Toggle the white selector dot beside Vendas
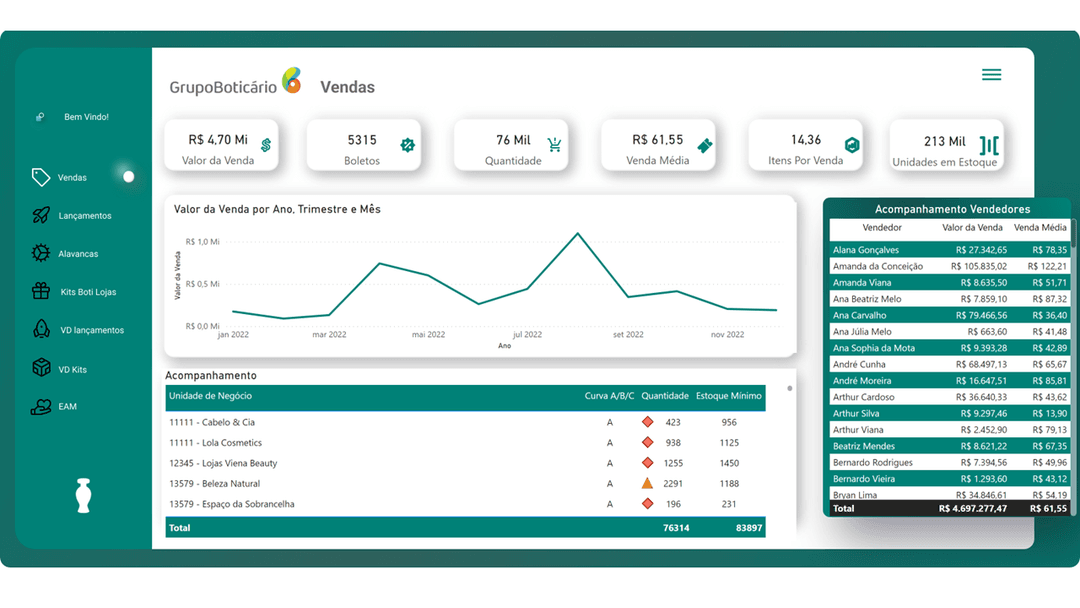The height and width of the screenshot is (608, 1080). pos(128,177)
